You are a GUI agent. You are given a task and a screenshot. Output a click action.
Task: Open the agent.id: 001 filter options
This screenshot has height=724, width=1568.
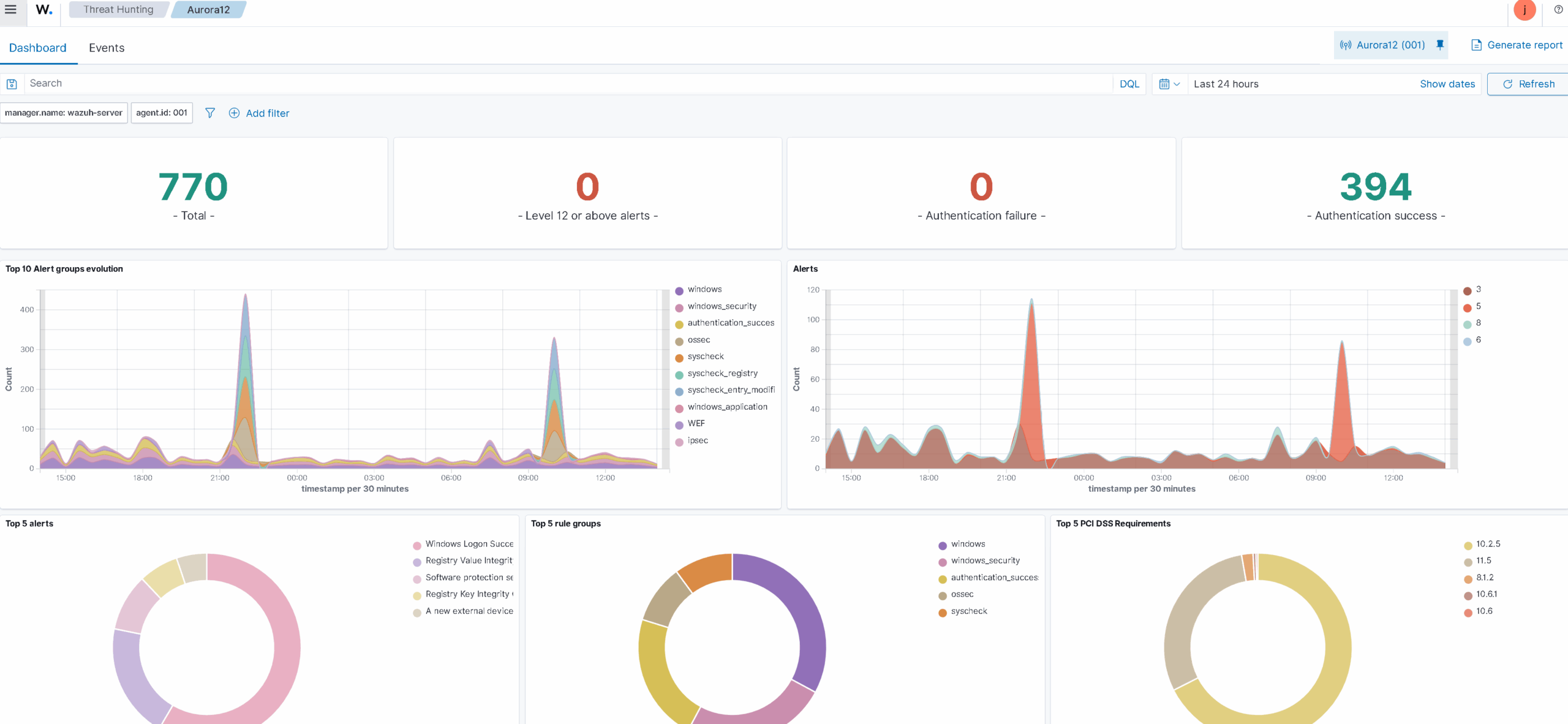click(x=162, y=113)
